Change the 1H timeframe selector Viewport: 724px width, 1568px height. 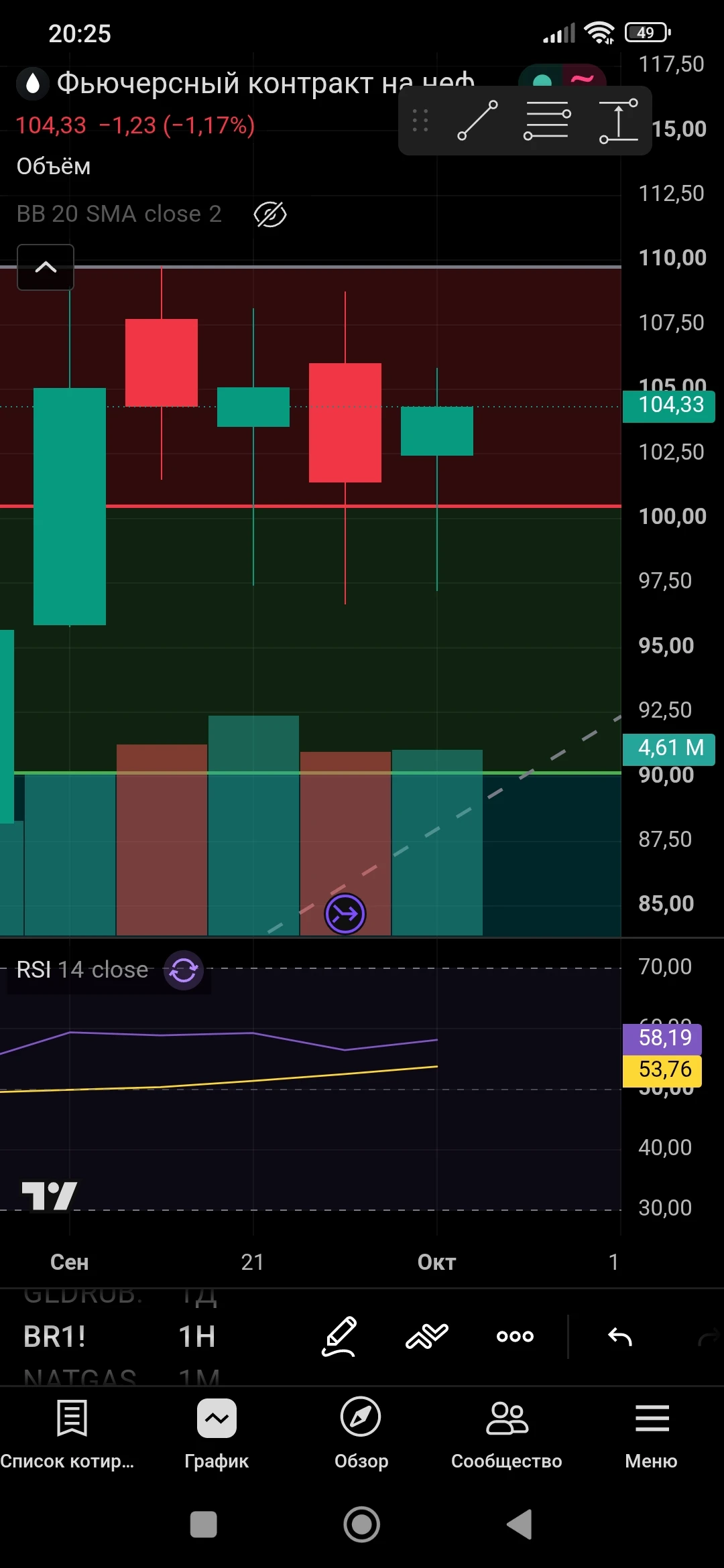(x=197, y=1337)
